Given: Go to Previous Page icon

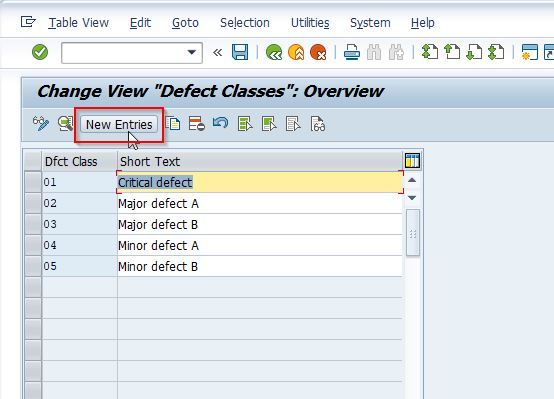Looking at the screenshot, I should [x=452, y=52].
